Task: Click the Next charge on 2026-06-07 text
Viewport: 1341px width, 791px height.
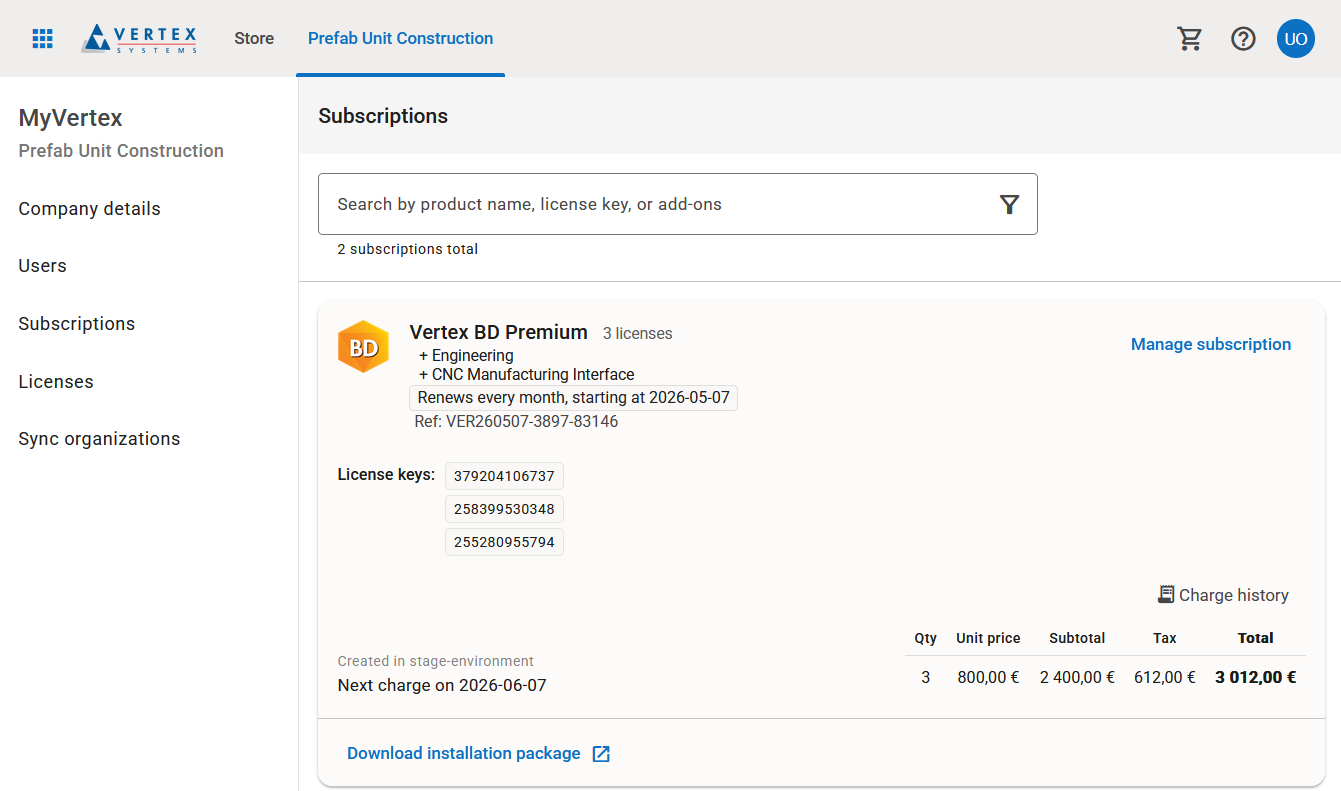Action: pos(442,686)
